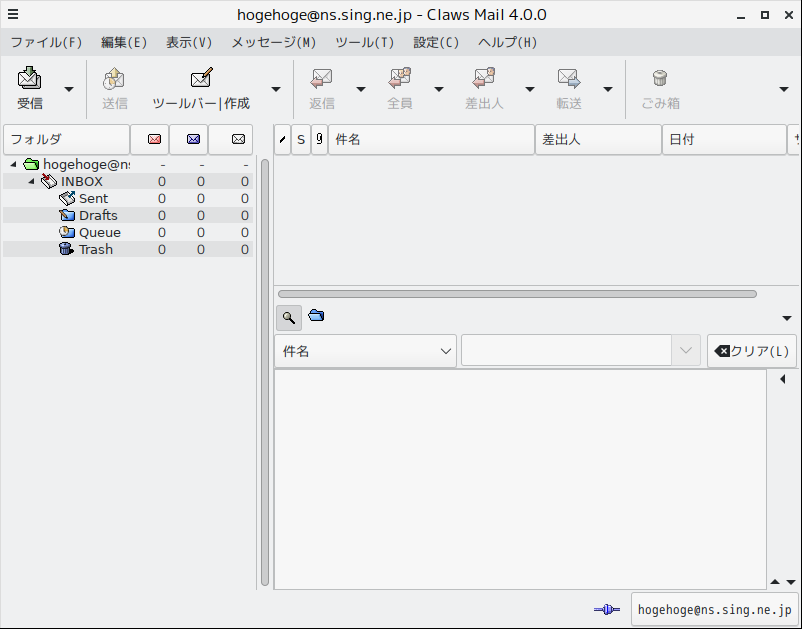Collapse the hogehoge@ns mailbox tree
The image size is (802, 629).
(x=14, y=164)
